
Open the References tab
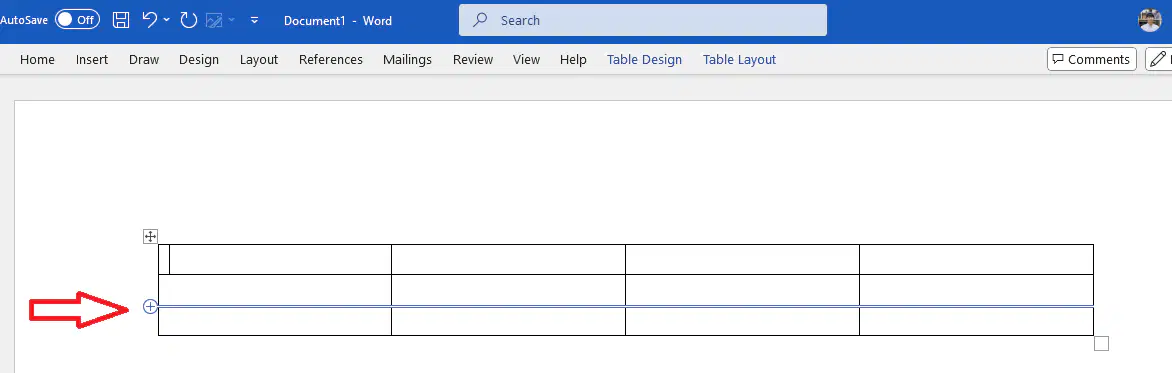click(331, 60)
